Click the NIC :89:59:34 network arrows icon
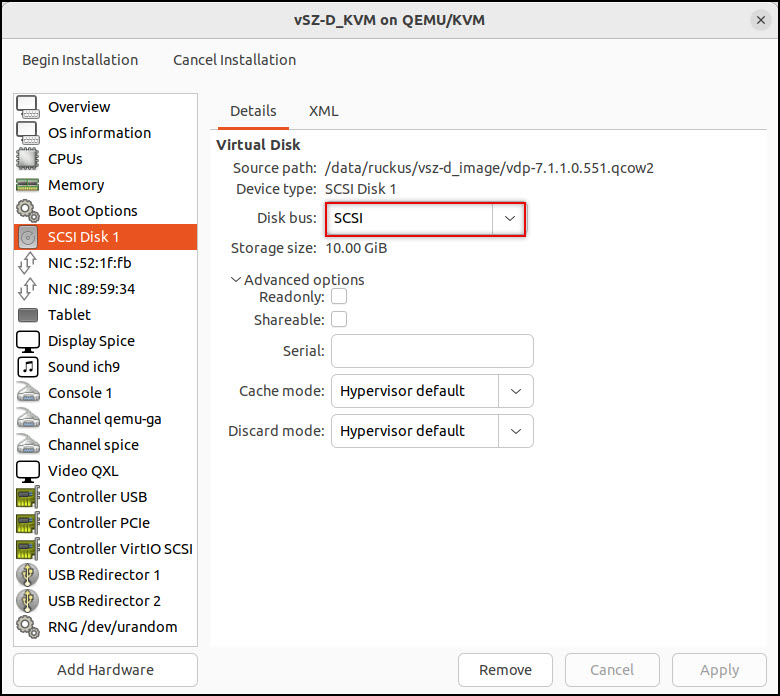This screenshot has height=696, width=780. 28,289
